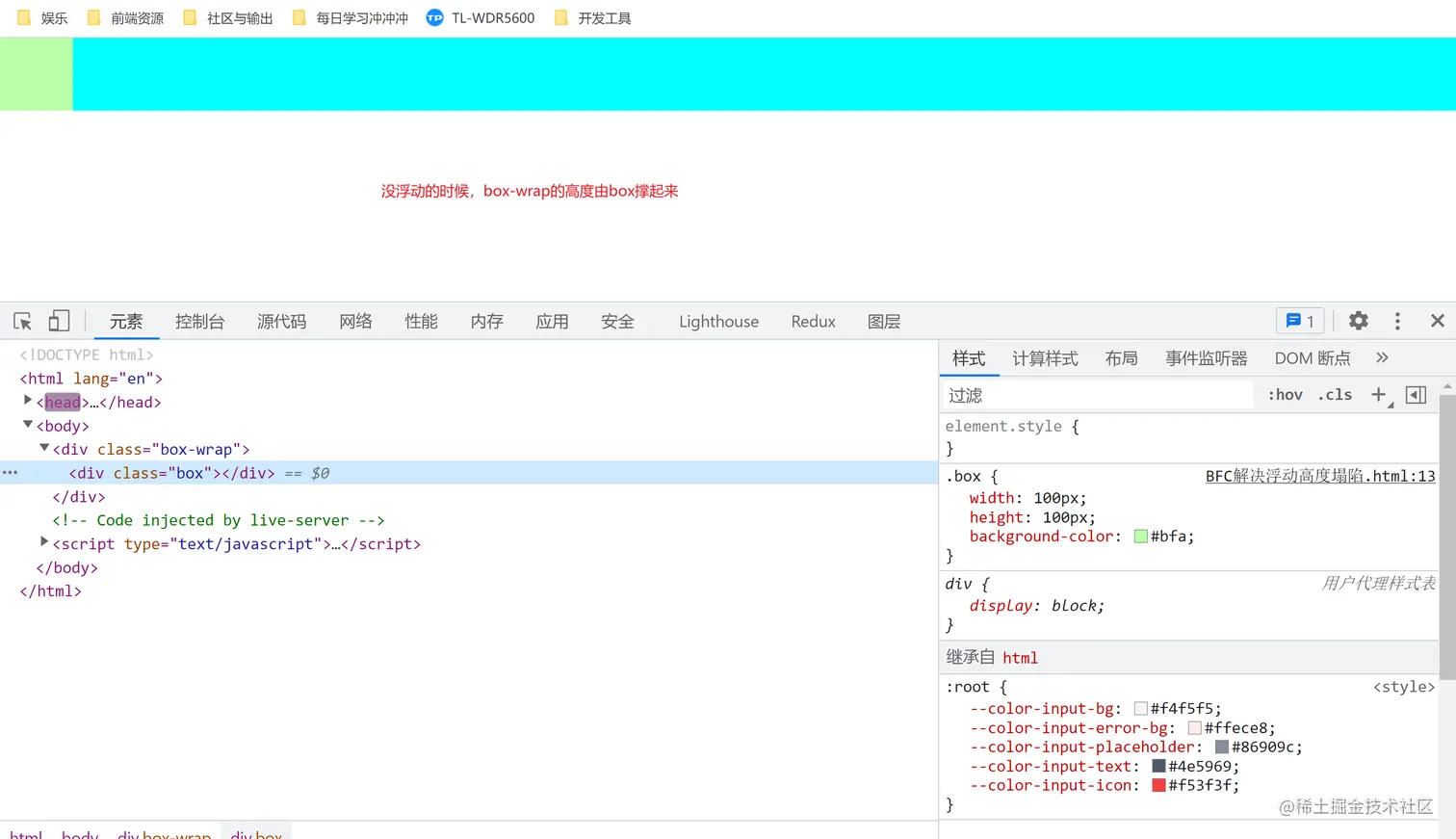This screenshot has height=839, width=1456.
Task: Toggle the .cls class editor
Action: click(1335, 395)
